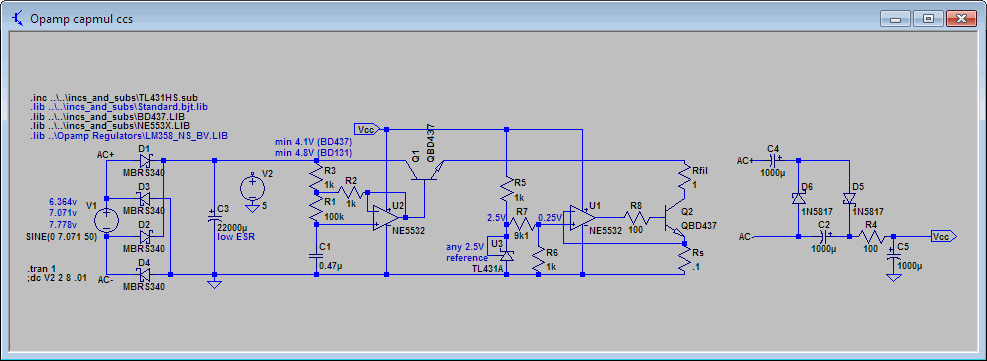Click the Standard.bjt.lib directive line
This screenshot has height=361, width=987.
(x=118, y=108)
